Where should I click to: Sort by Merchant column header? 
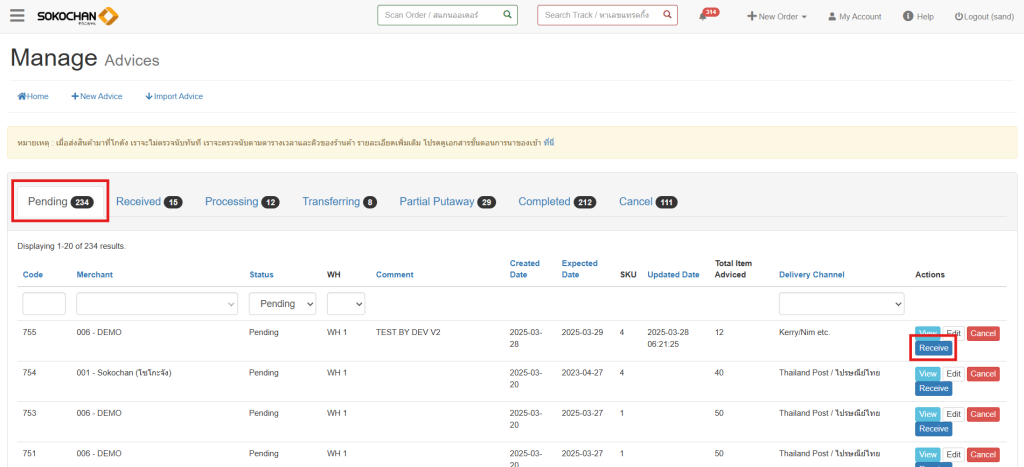(x=95, y=274)
